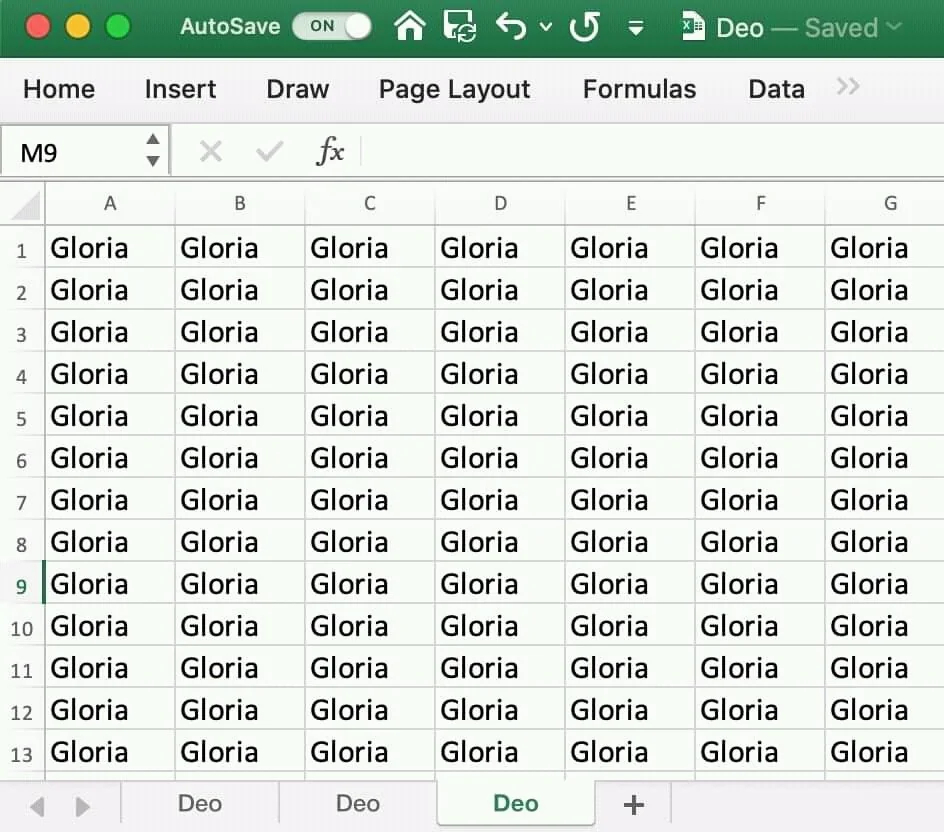Click the next sheet navigation arrow
The width and height of the screenshot is (944, 832).
pos(83,806)
